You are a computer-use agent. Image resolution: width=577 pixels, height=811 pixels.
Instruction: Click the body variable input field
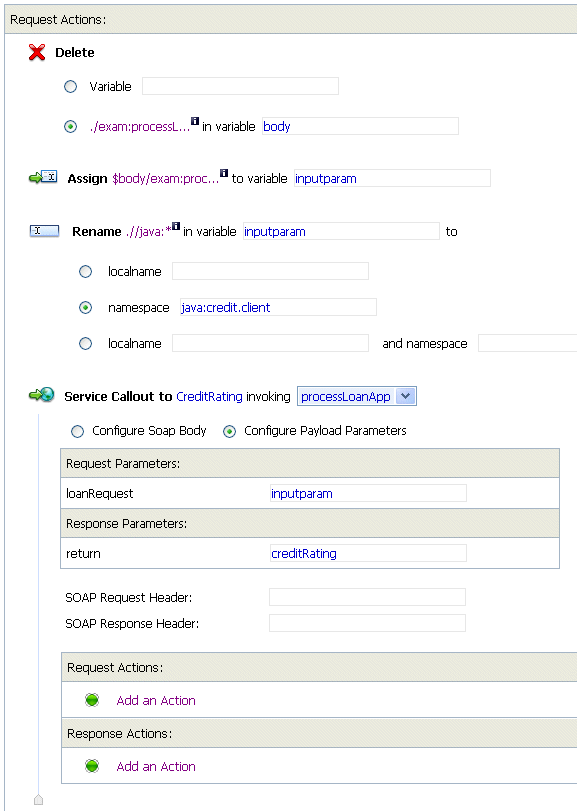[x=360, y=126]
